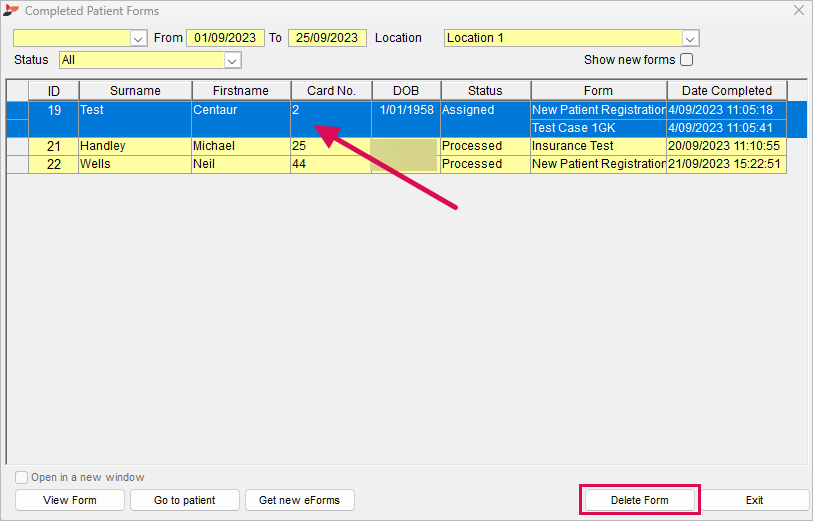Viewport: 813px width, 521px height.
Task: Click the DOB column header
Action: (x=406, y=91)
